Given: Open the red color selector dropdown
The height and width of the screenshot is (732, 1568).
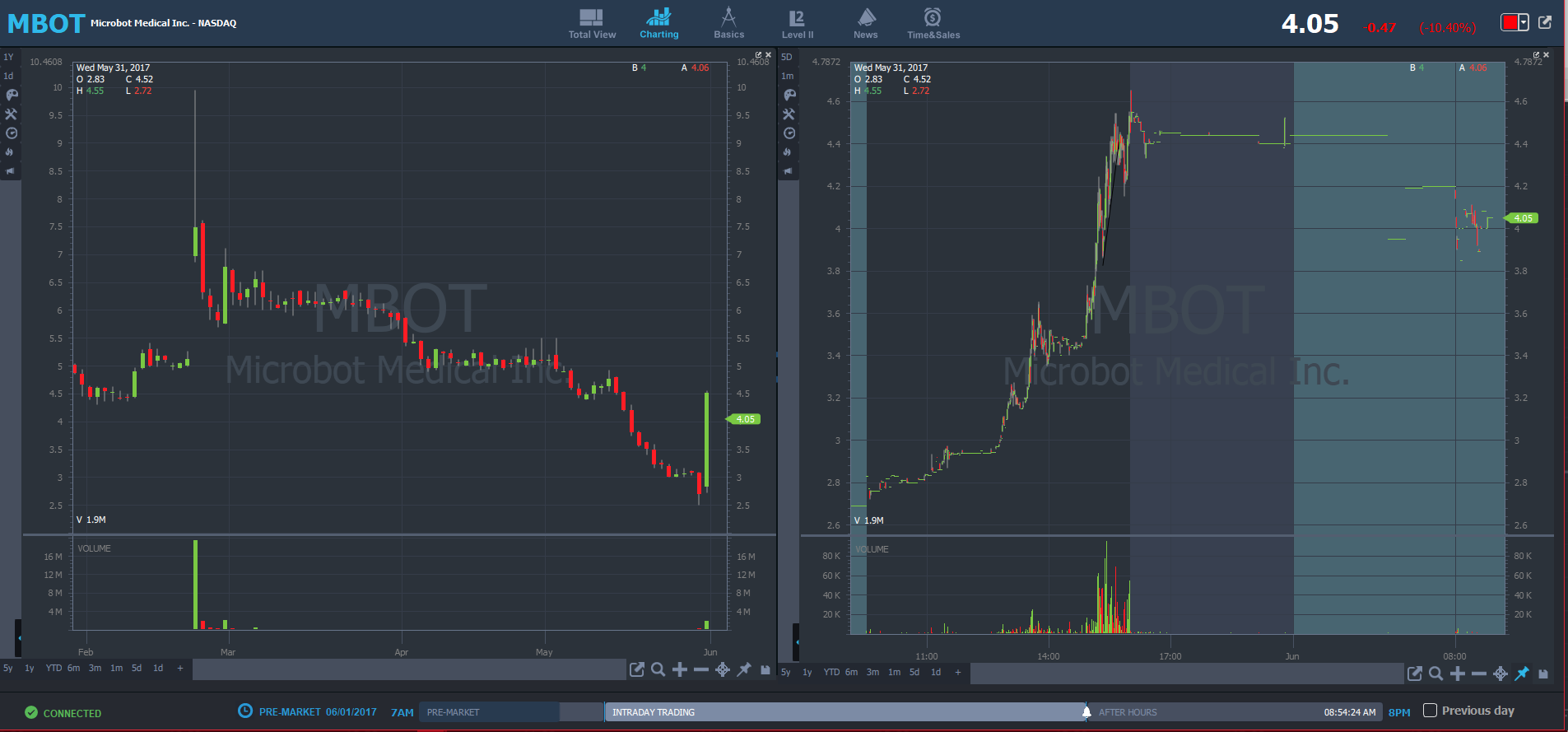Looking at the screenshot, I should pos(1514,23).
